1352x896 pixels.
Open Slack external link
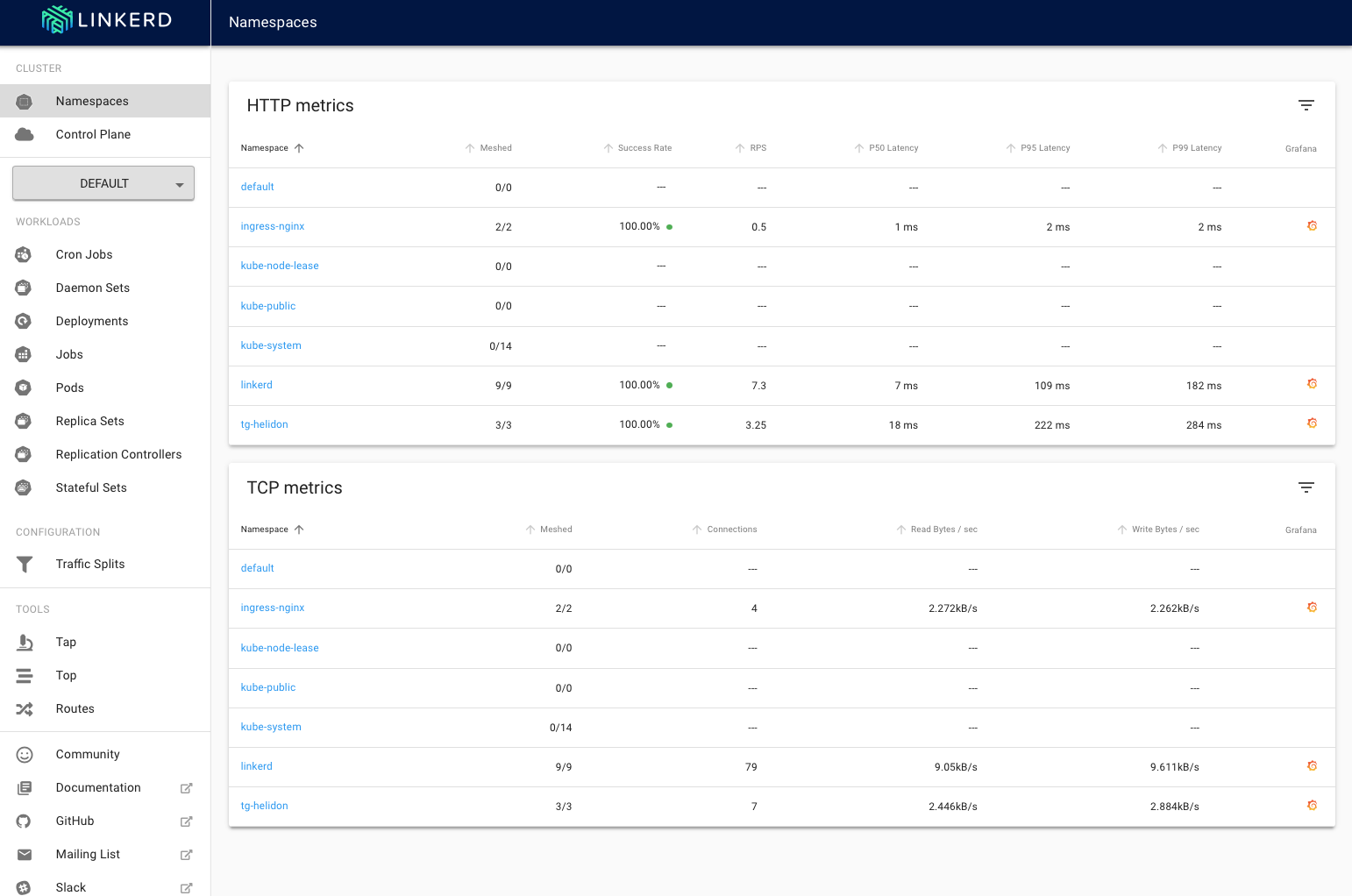[105, 884]
